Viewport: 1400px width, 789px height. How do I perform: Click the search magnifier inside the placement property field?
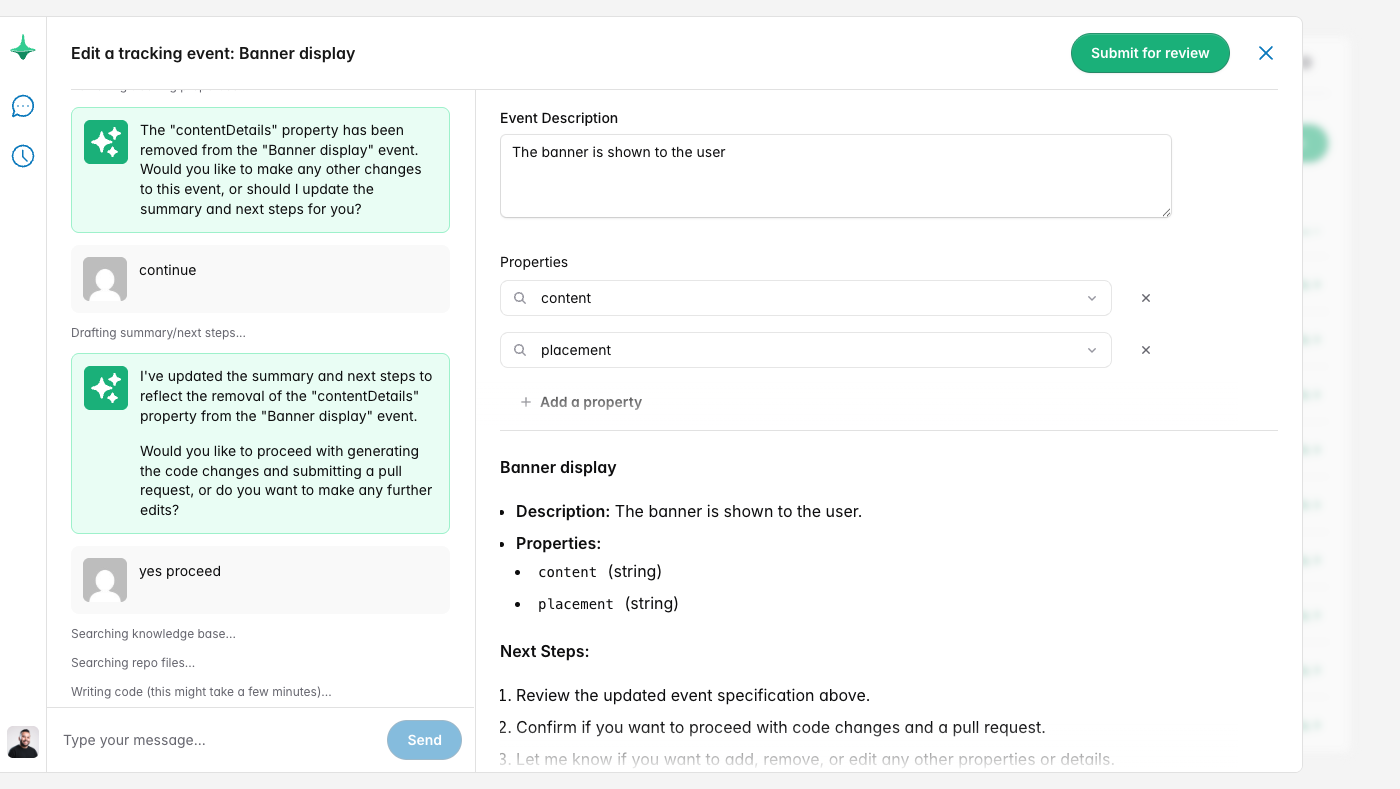[520, 350]
